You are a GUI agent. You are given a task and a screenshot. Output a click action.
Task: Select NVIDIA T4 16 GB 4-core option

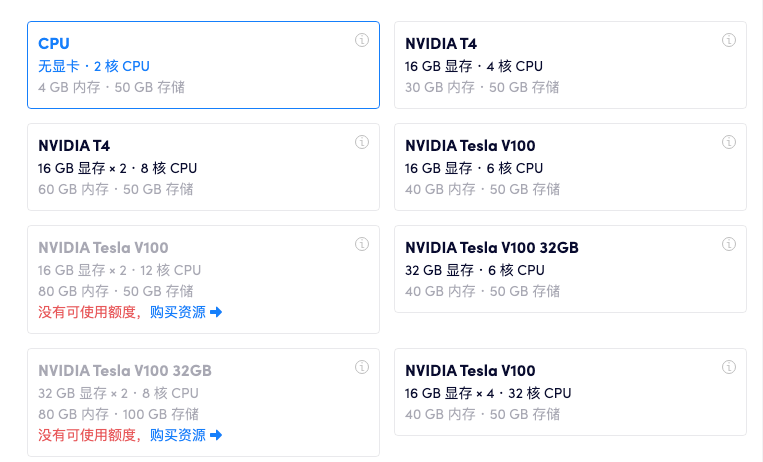coord(570,65)
